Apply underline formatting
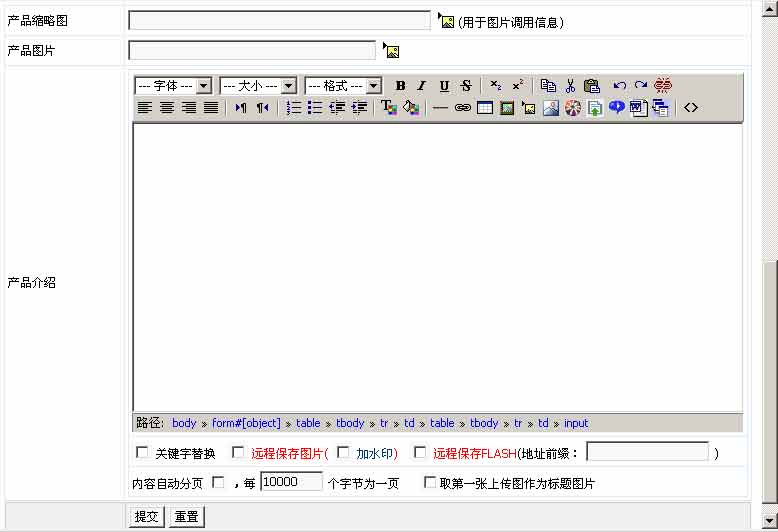Screen dimensions: 778x532 coord(444,86)
